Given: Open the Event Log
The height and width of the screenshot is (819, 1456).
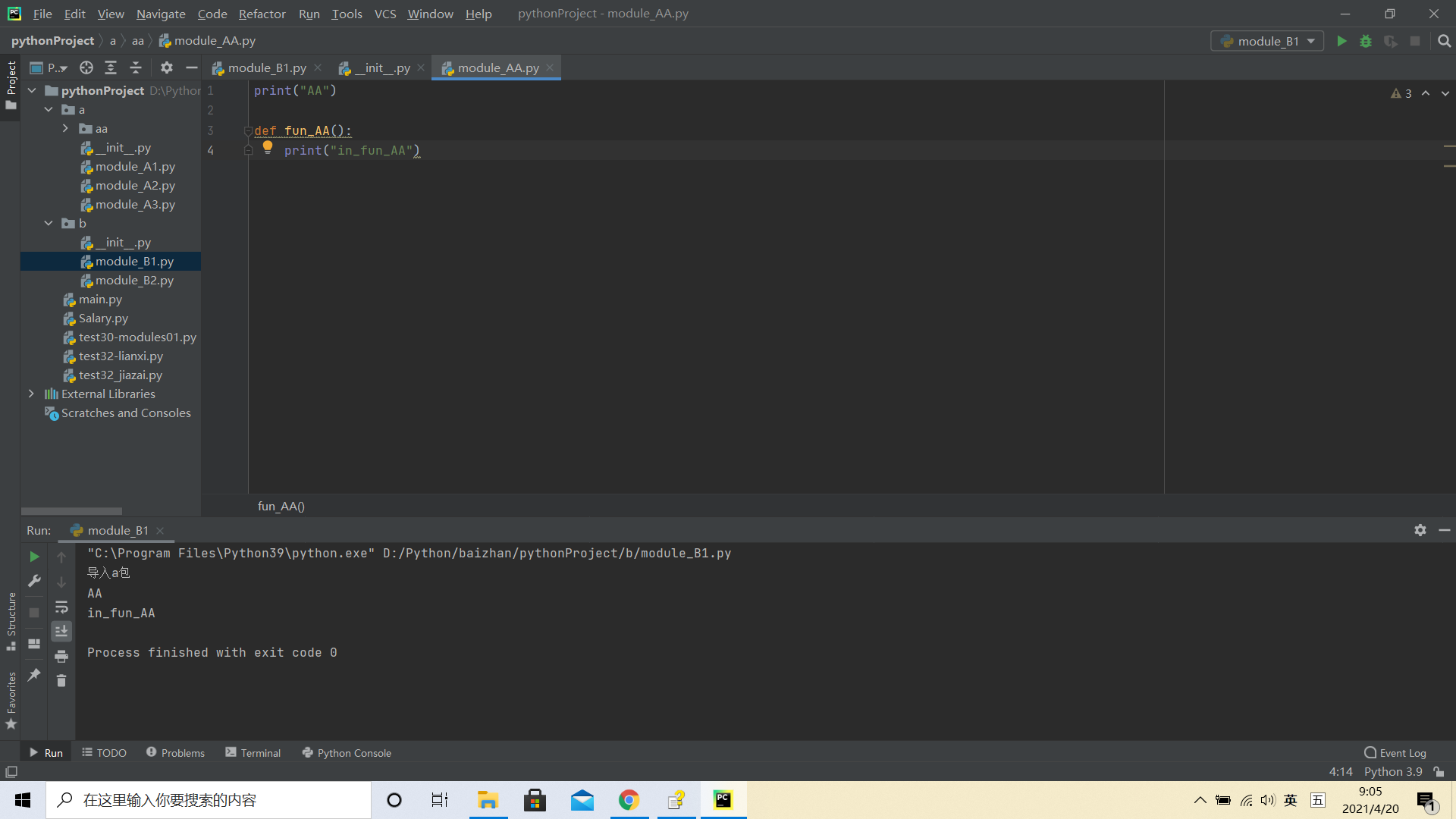Looking at the screenshot, I should [x=1395, y=752].
